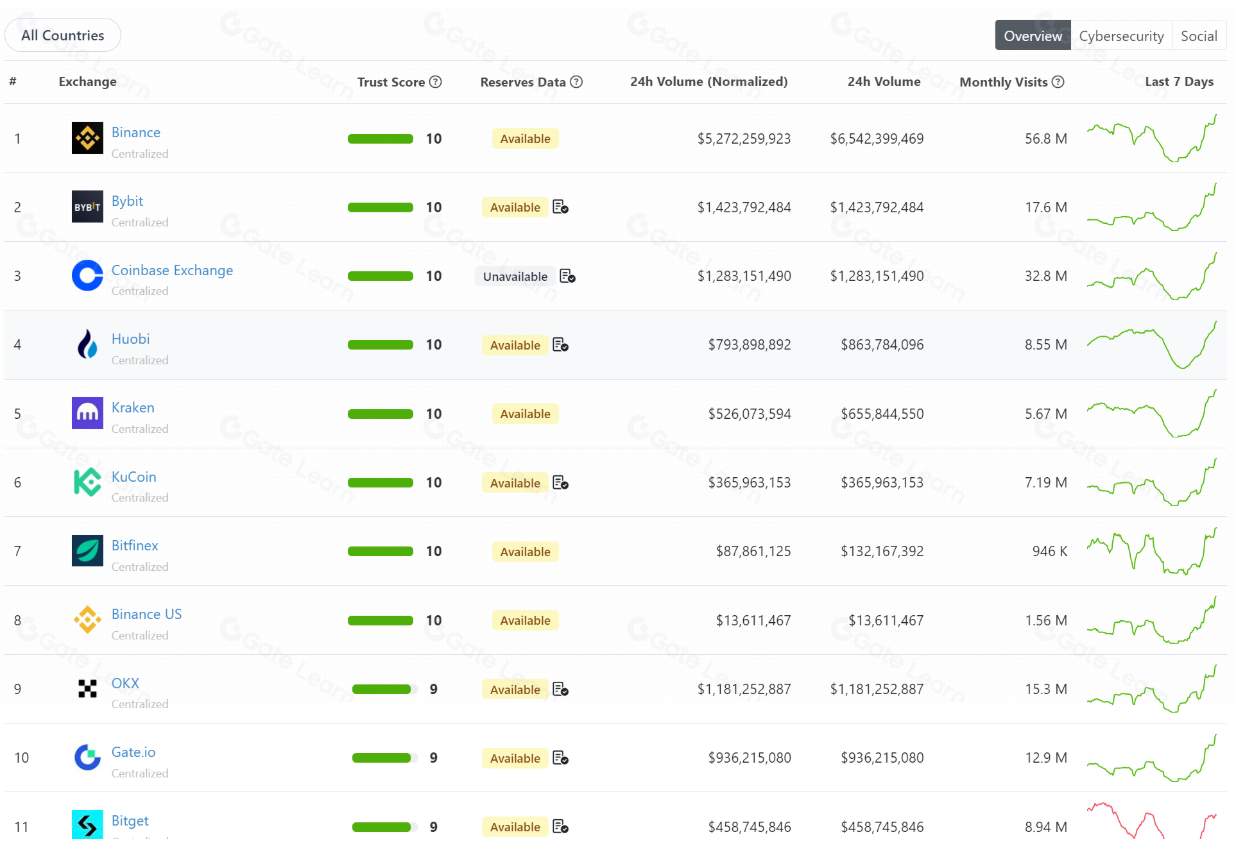The width and height of the screenshot is (1239, 856).
Task: Click the Kraken purple logo icon
Action: tap(87, 413)
